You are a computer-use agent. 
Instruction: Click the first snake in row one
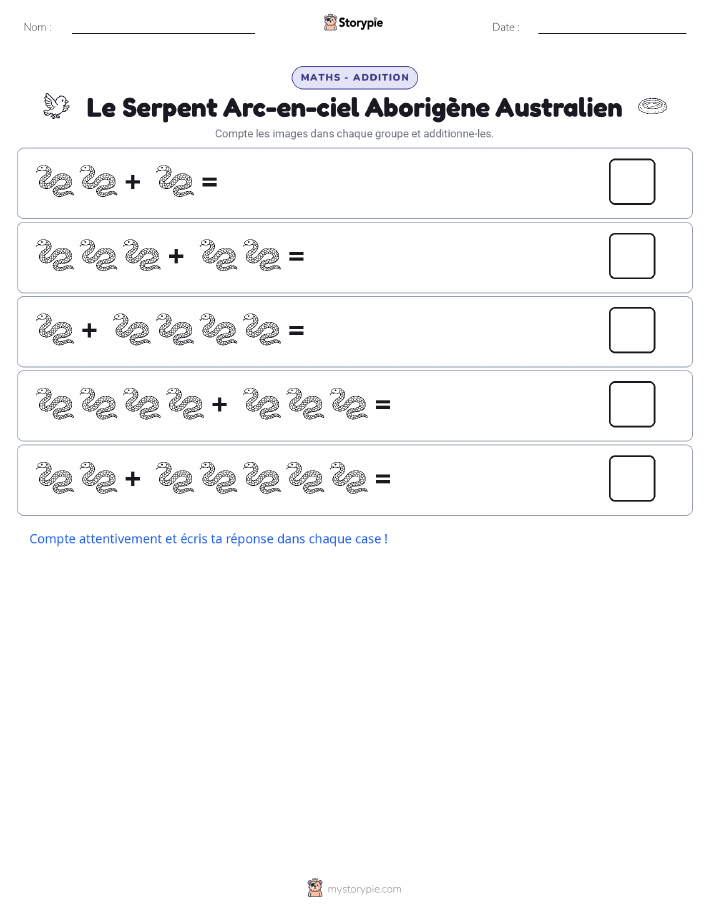coord(55,181)
